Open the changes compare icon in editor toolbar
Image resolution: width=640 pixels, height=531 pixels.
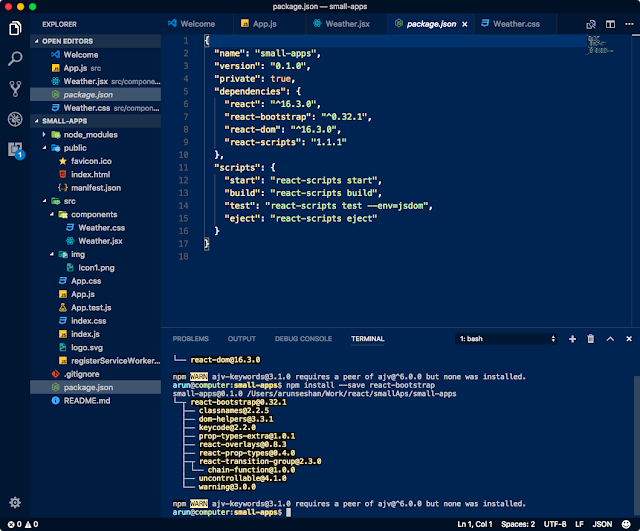click(591, 24)
